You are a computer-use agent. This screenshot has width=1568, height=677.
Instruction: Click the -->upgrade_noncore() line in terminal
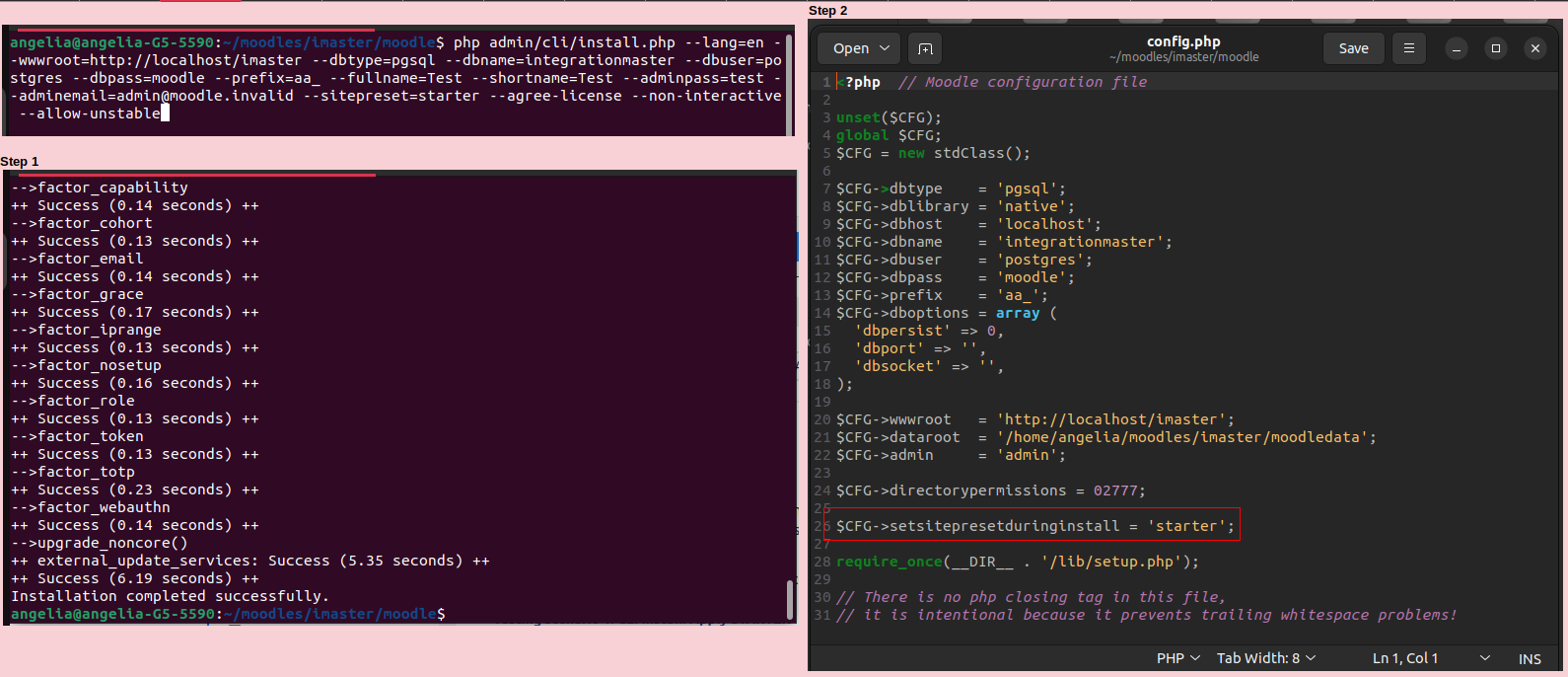(x=100, y=543)
